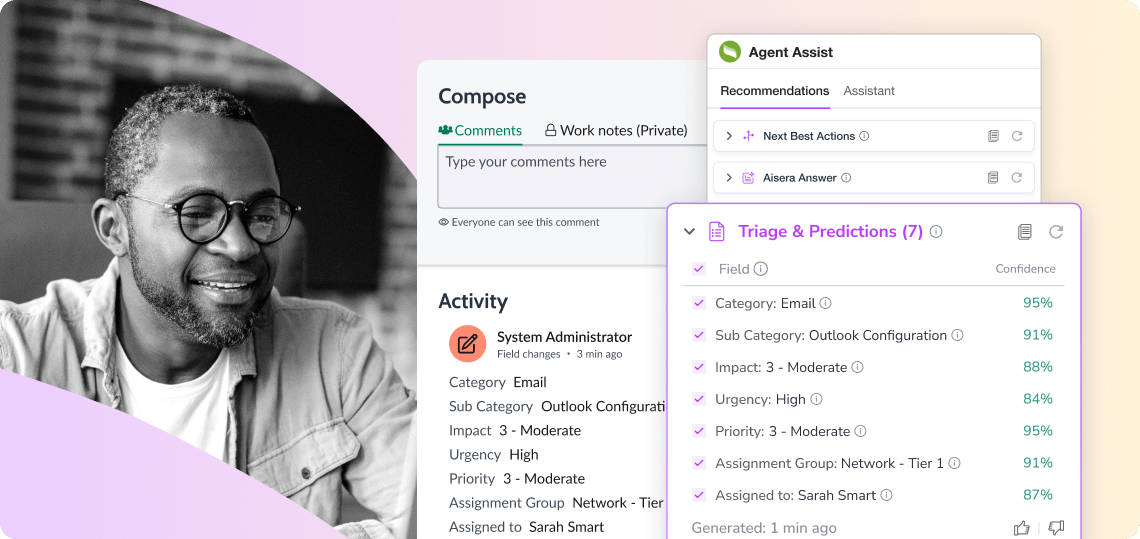Refresh the Triage & Predictions panel
1140x539 pixels.
click(1056, 232)
